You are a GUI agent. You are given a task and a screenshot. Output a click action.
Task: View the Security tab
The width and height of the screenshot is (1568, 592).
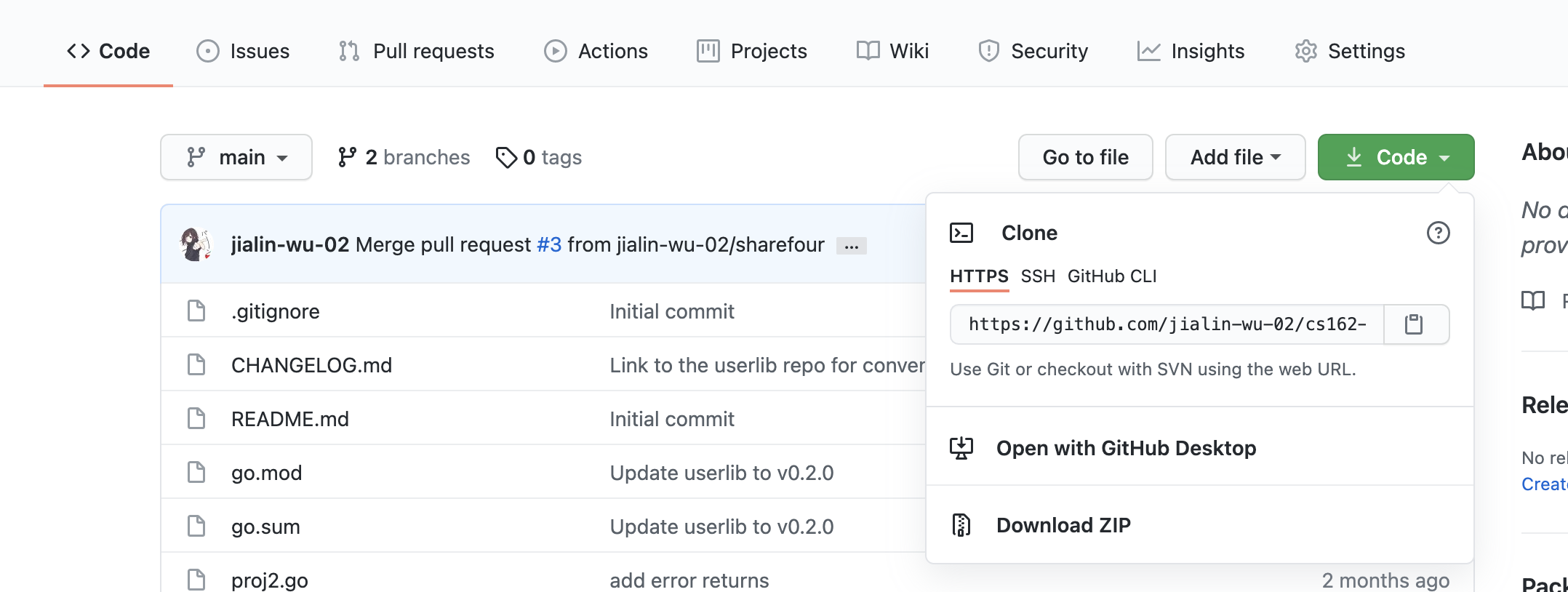click(x=1033, y=51)
